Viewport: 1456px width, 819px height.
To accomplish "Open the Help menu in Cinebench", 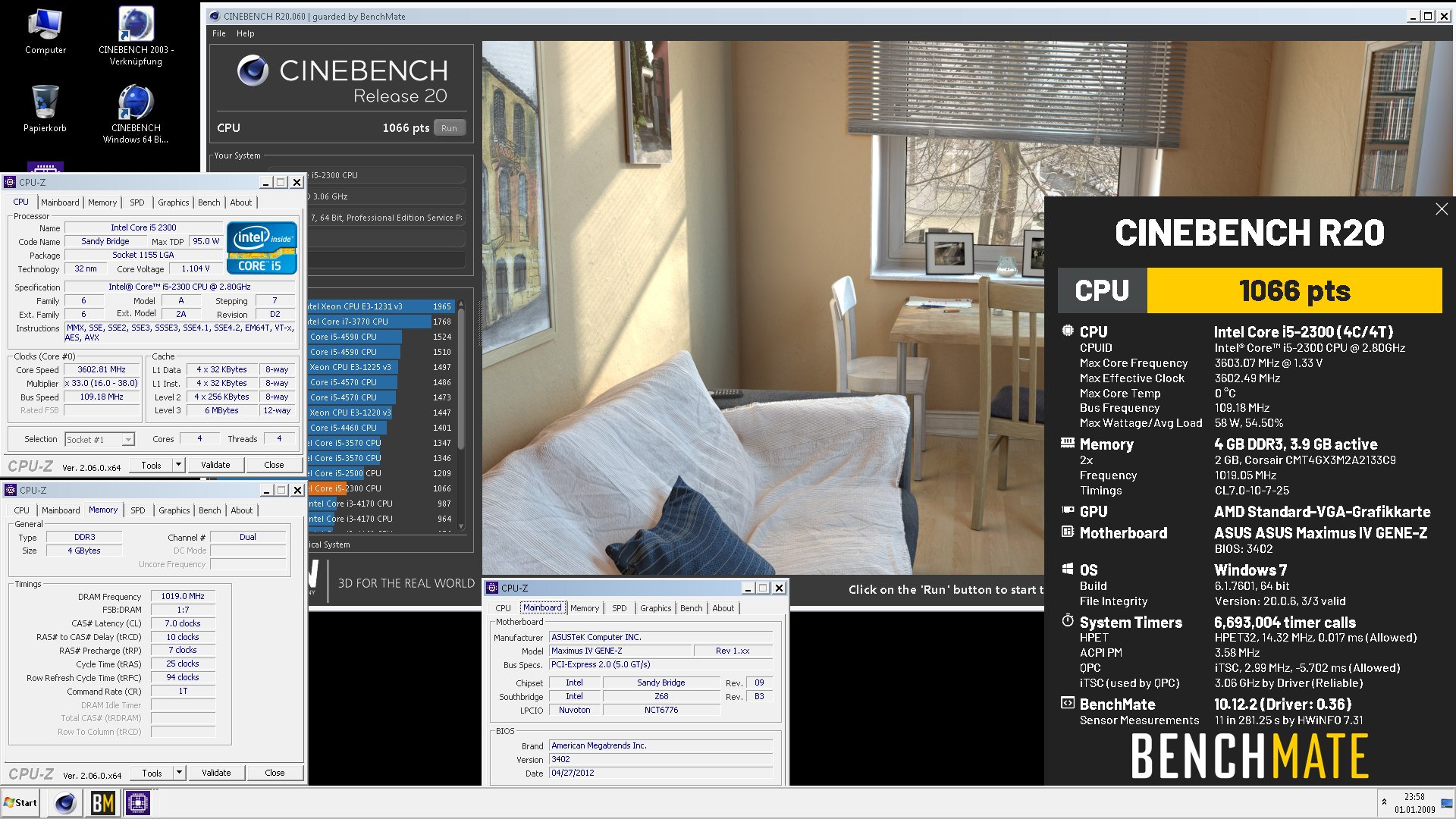I will click(245, 33).
